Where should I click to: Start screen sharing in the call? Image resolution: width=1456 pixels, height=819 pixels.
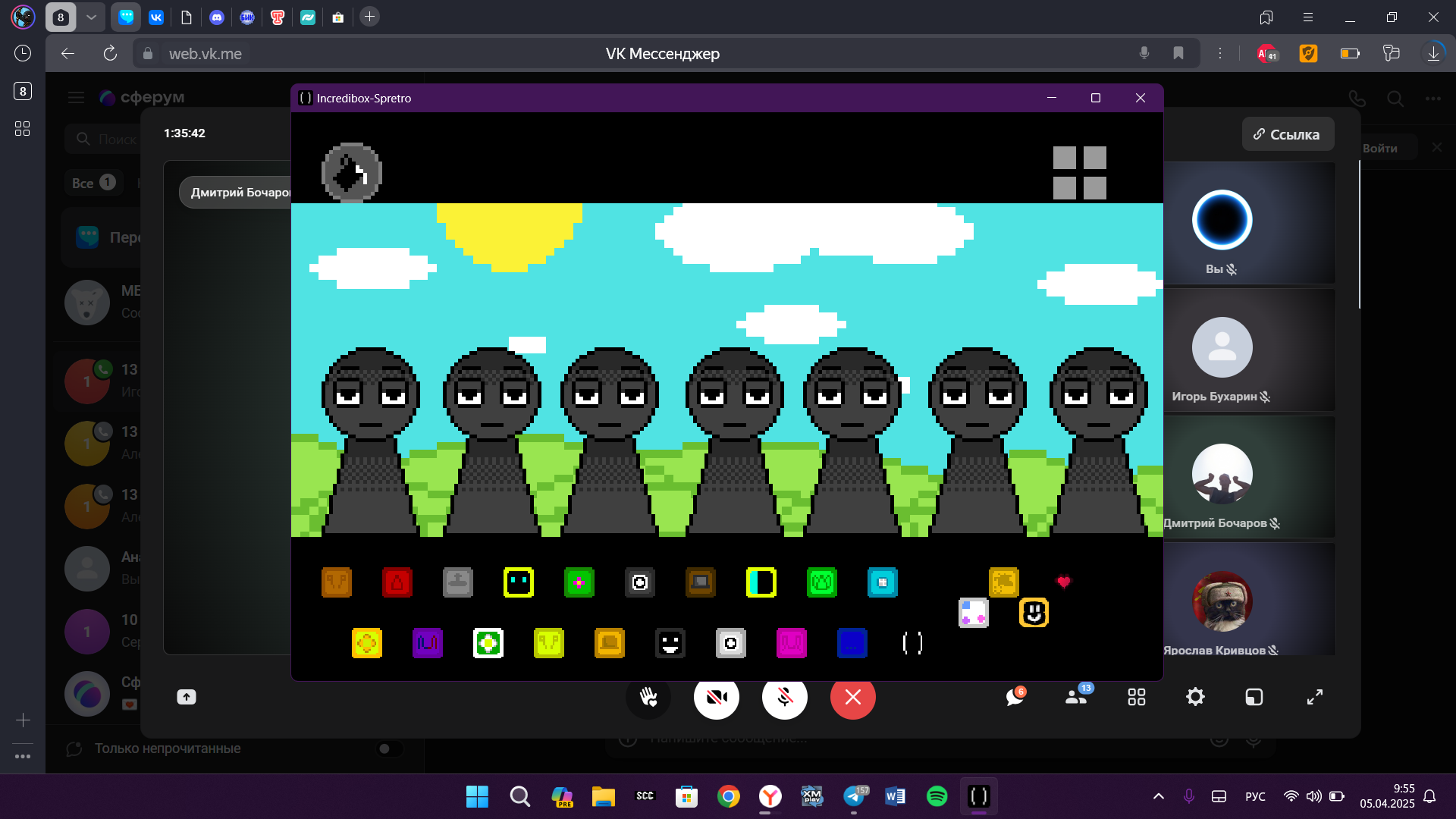[x=187, y=697]
